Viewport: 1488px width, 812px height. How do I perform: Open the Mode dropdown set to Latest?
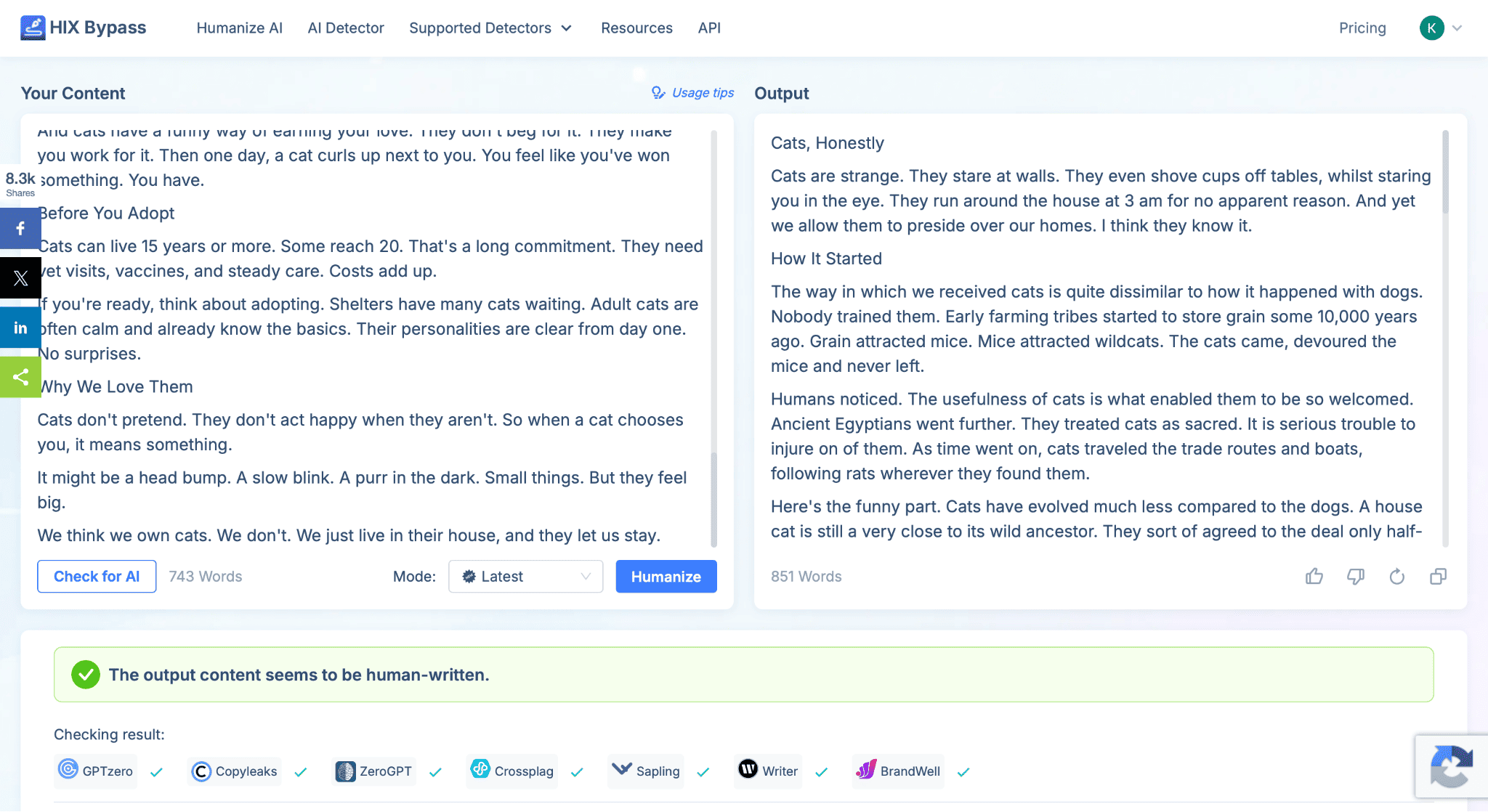pyautogui.click(x=525, y=576)
